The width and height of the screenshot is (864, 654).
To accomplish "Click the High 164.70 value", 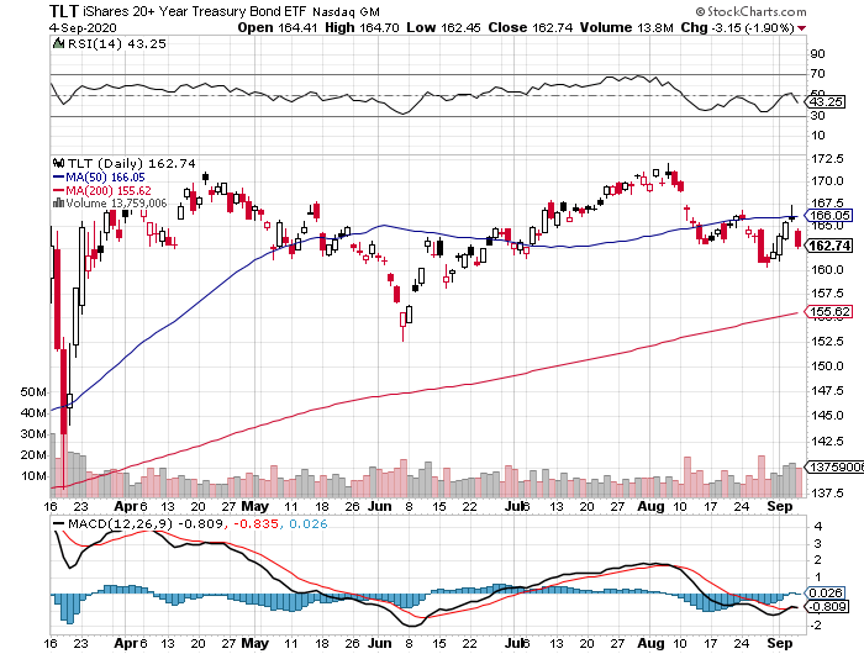I will [x=362, y=28].
